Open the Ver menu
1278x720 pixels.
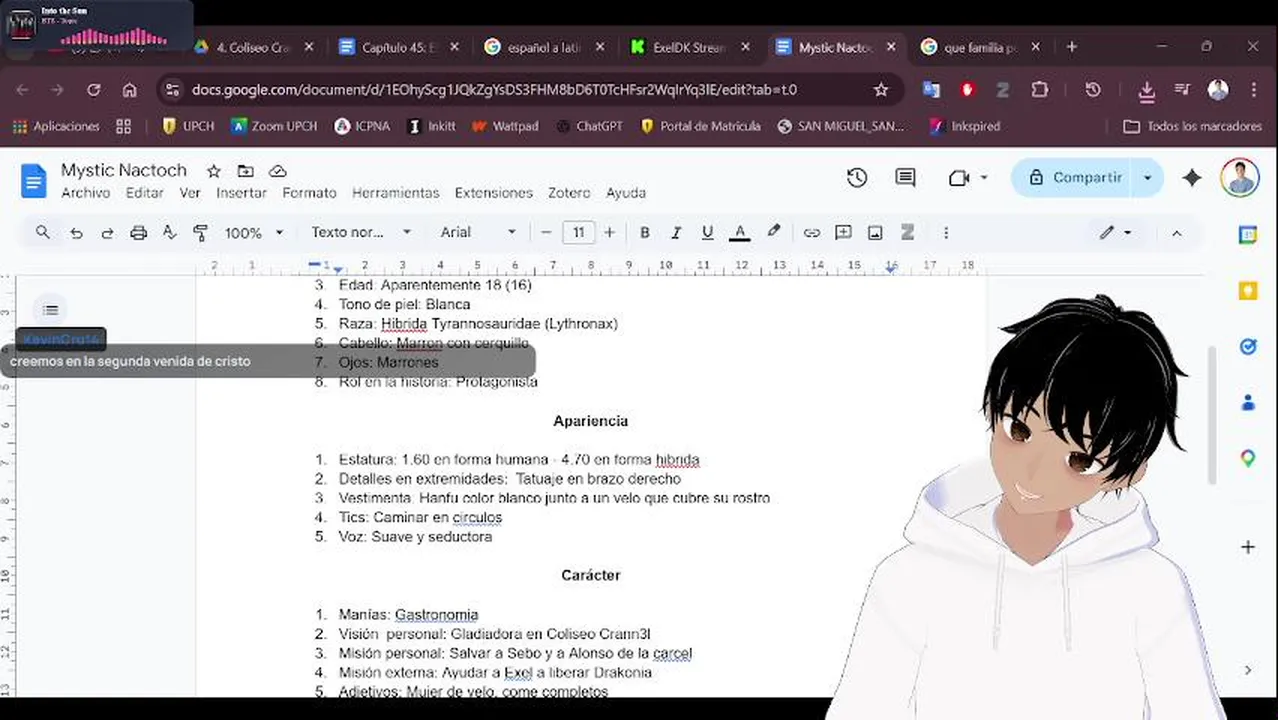click(190, 193)
